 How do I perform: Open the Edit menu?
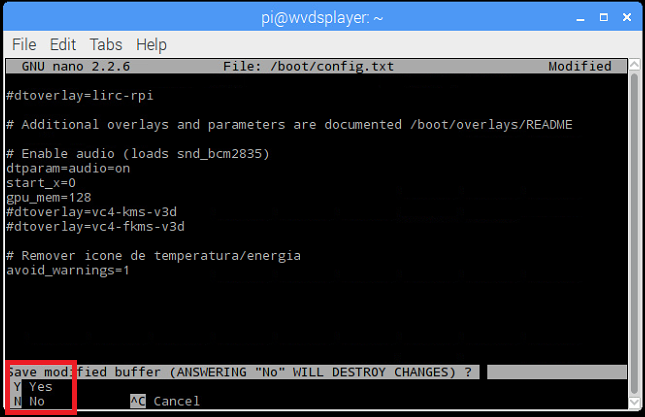[x=63, y=44]
